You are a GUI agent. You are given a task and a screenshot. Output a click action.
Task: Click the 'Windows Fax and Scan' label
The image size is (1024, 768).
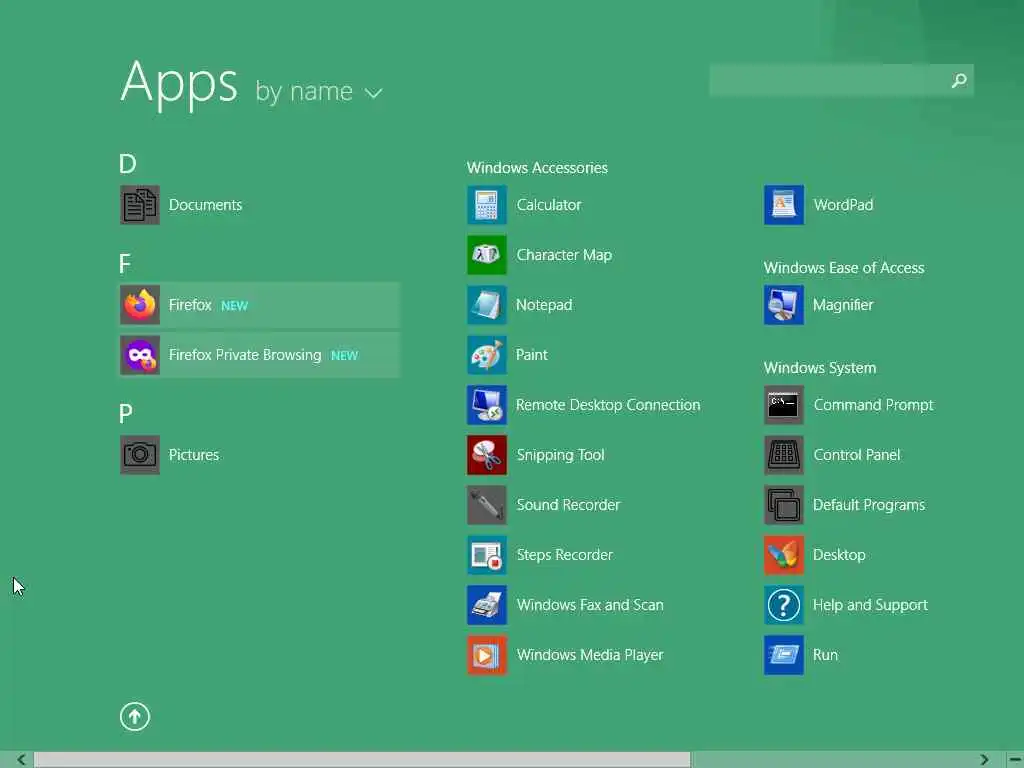click(x=590, y=605)
